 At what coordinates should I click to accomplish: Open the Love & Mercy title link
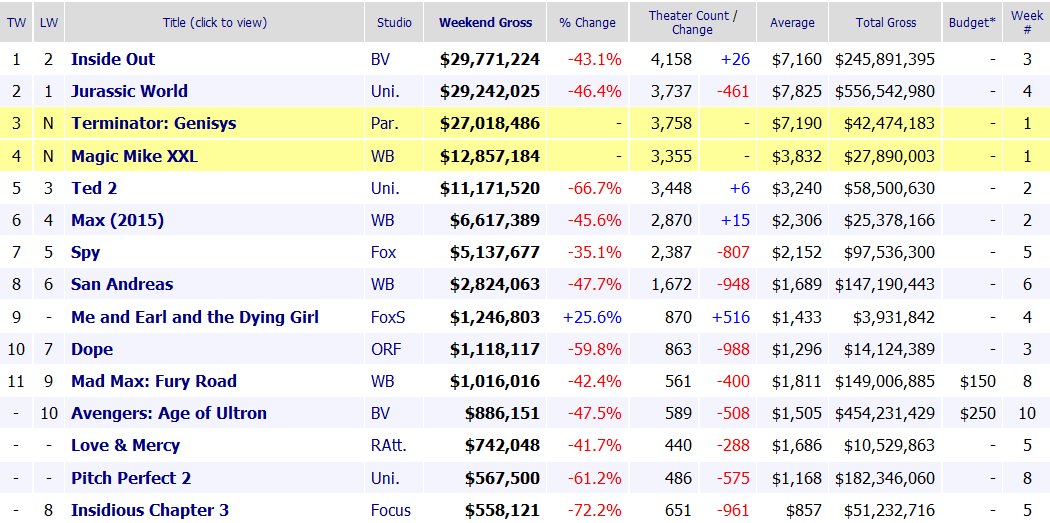(125, 446)
